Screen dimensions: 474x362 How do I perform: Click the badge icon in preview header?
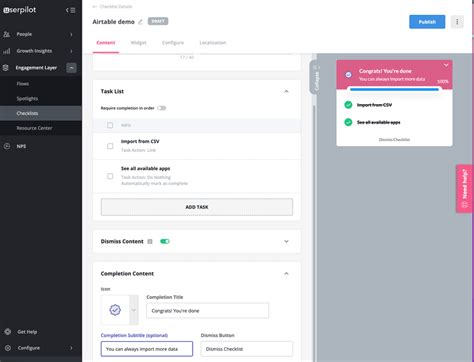[348, 75]
